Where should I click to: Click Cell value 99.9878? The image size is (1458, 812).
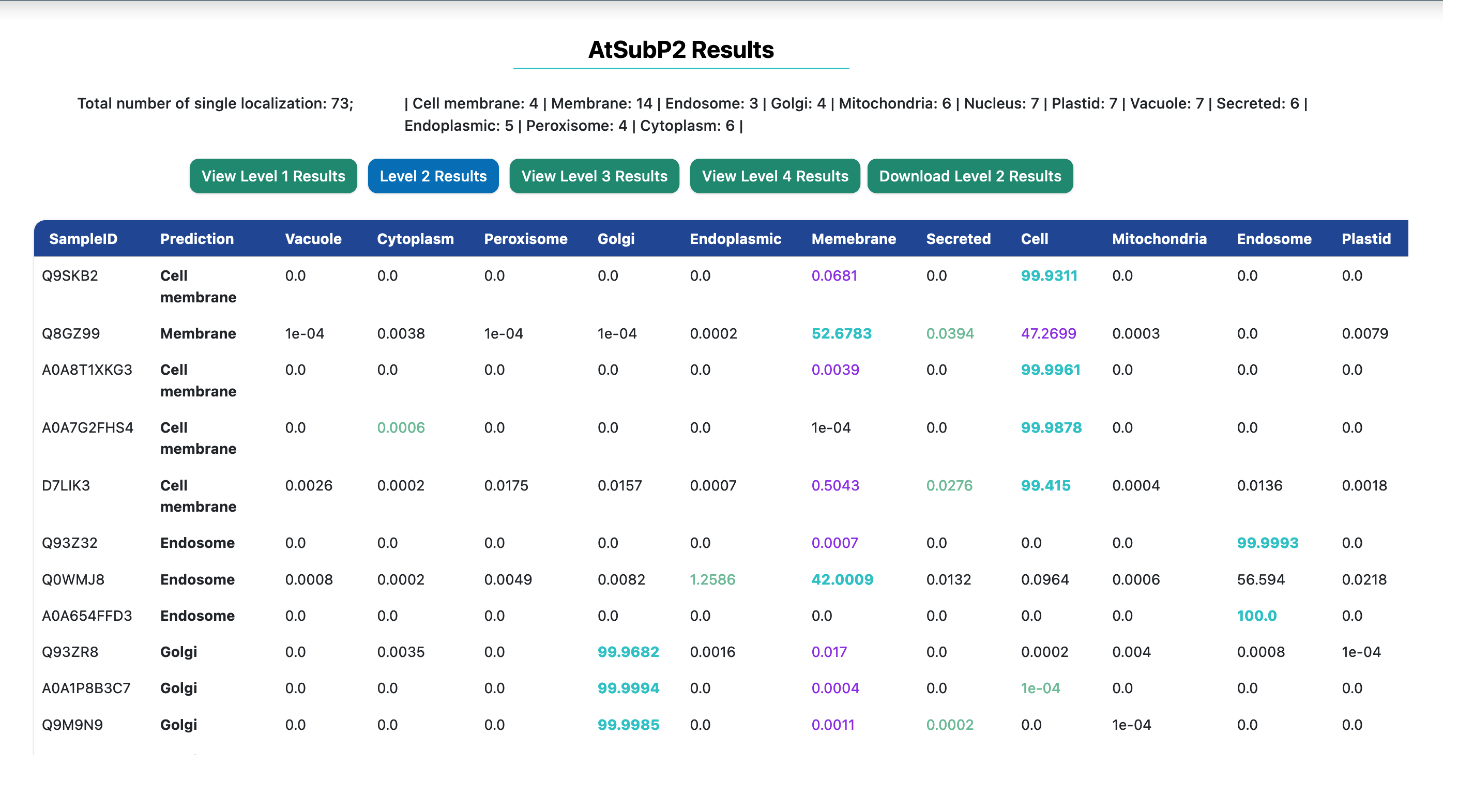[1051, 428]
